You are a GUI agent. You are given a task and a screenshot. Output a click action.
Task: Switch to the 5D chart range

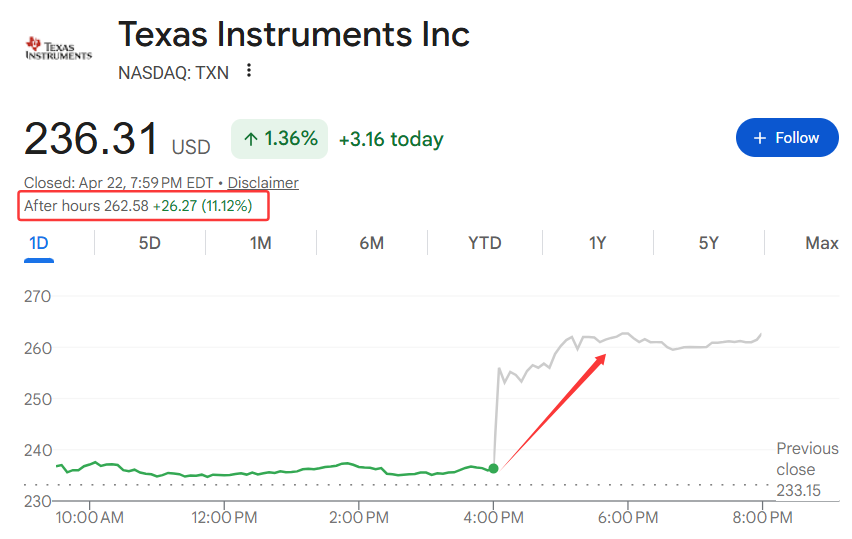point(149,243)
